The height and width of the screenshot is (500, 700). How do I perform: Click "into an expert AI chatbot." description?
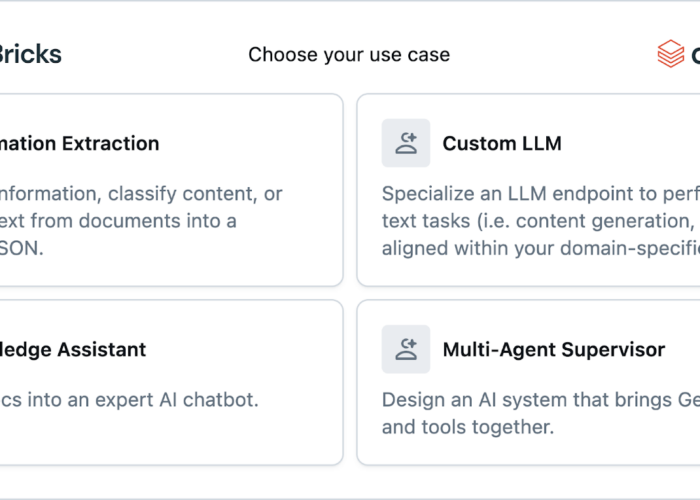[129, 400]
